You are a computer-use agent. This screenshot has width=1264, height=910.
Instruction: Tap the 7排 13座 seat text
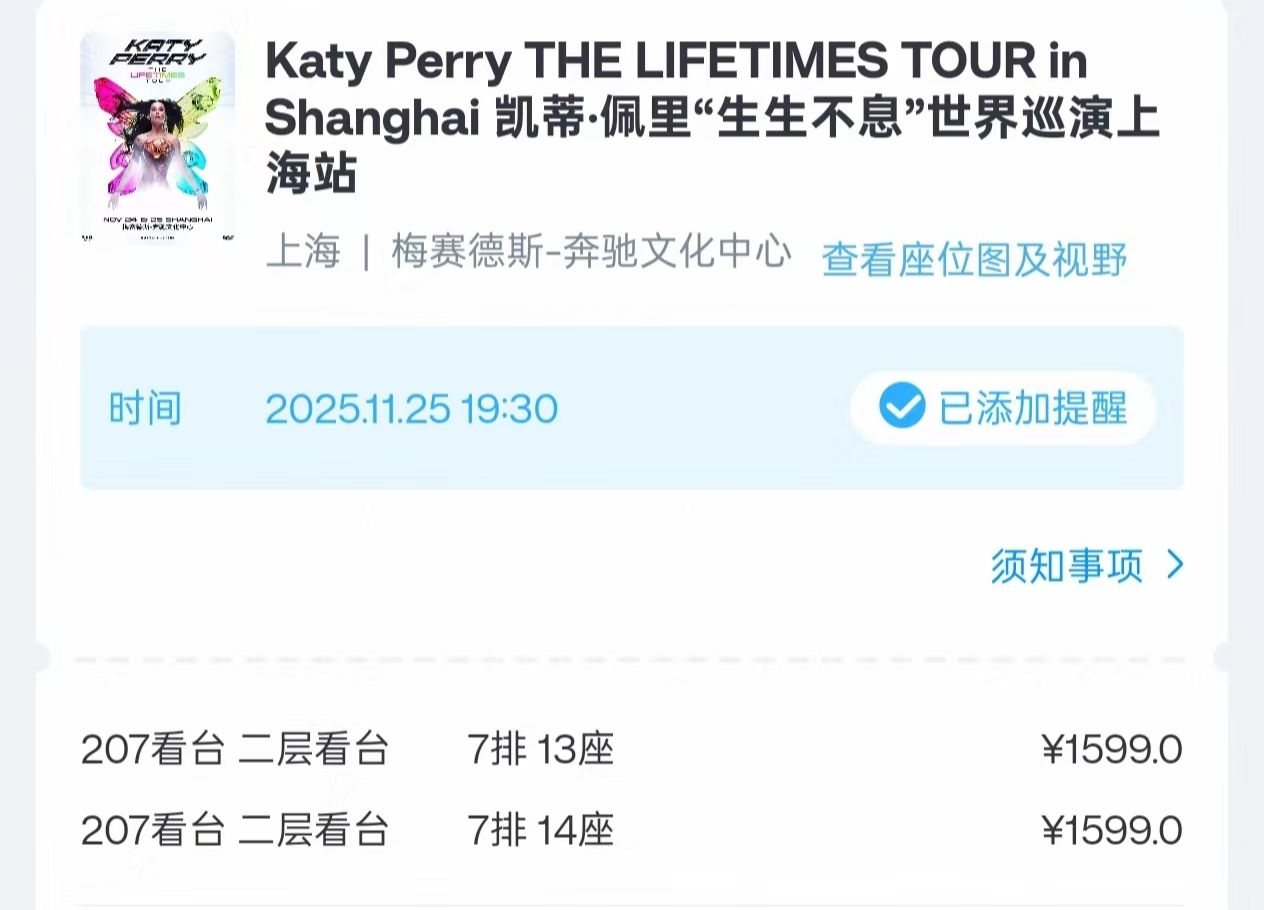[540, 749]
